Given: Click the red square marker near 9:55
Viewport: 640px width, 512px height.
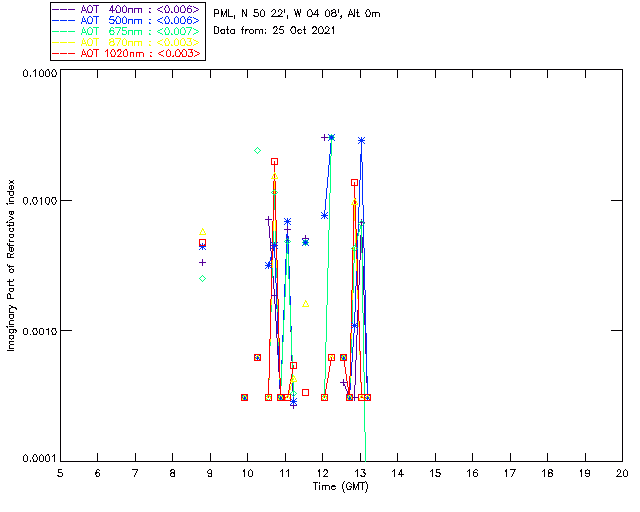Looking at the screenshot, I should click(x=244, y=397).
